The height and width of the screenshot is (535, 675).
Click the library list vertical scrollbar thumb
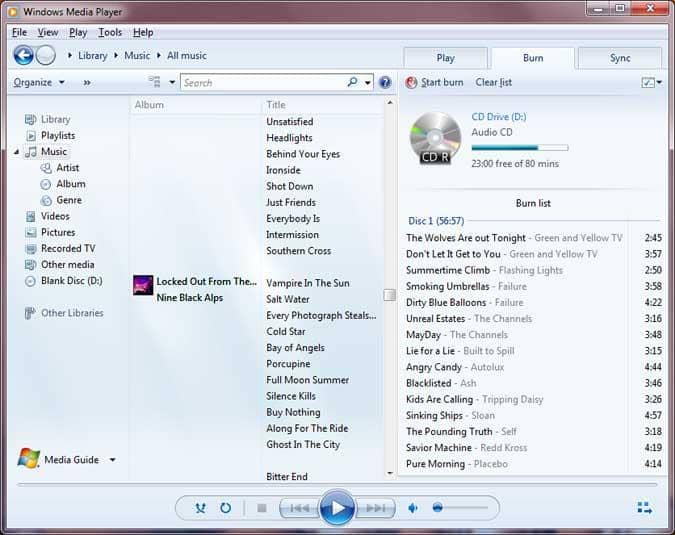tap(390, 295)
